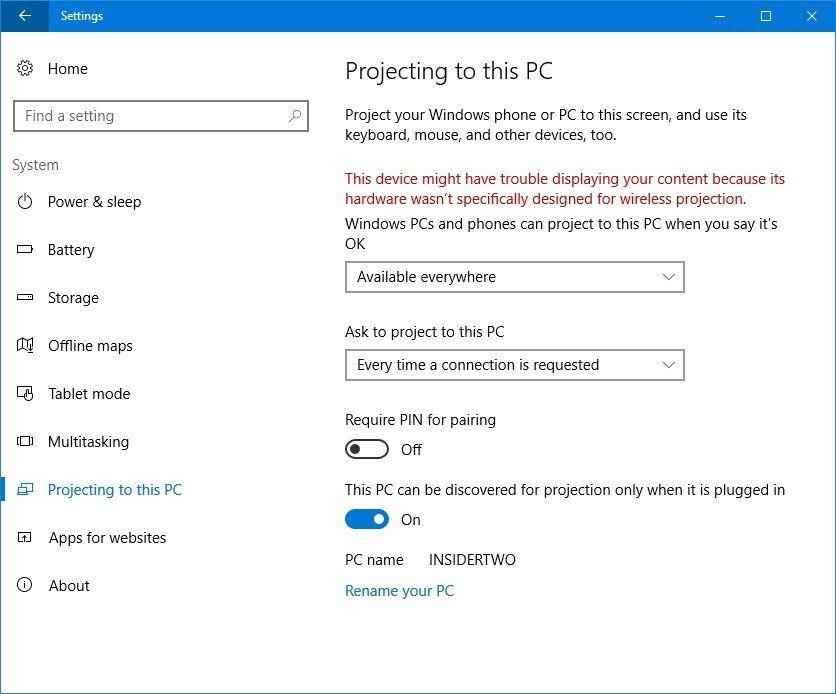Click the Home gear icon
The width and height of the screenshot is (836, 694).
coord(24,68)
